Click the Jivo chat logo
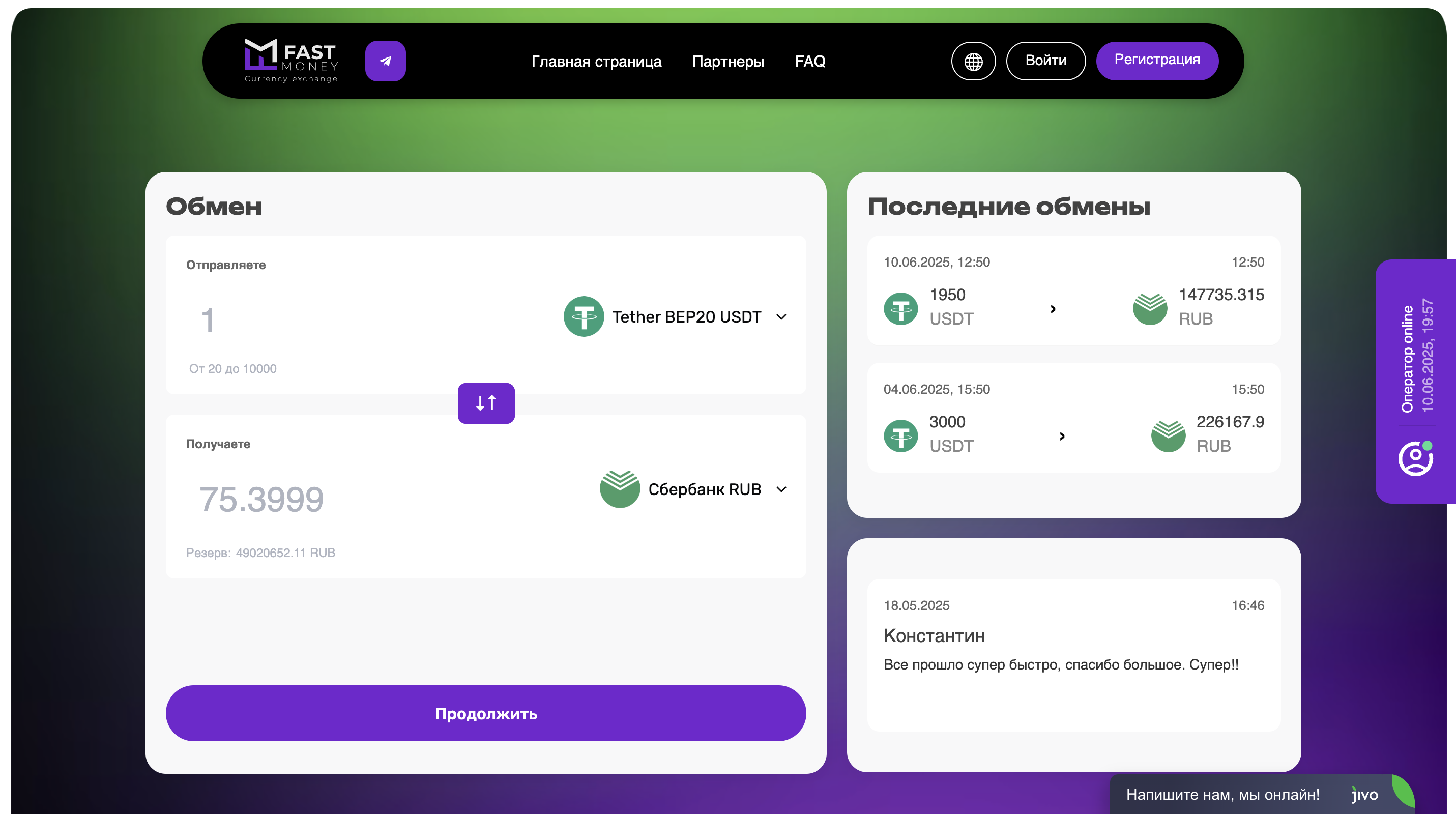This screenshot has height=814, width=1456. pyautogui.click(x=1364, y=794)
